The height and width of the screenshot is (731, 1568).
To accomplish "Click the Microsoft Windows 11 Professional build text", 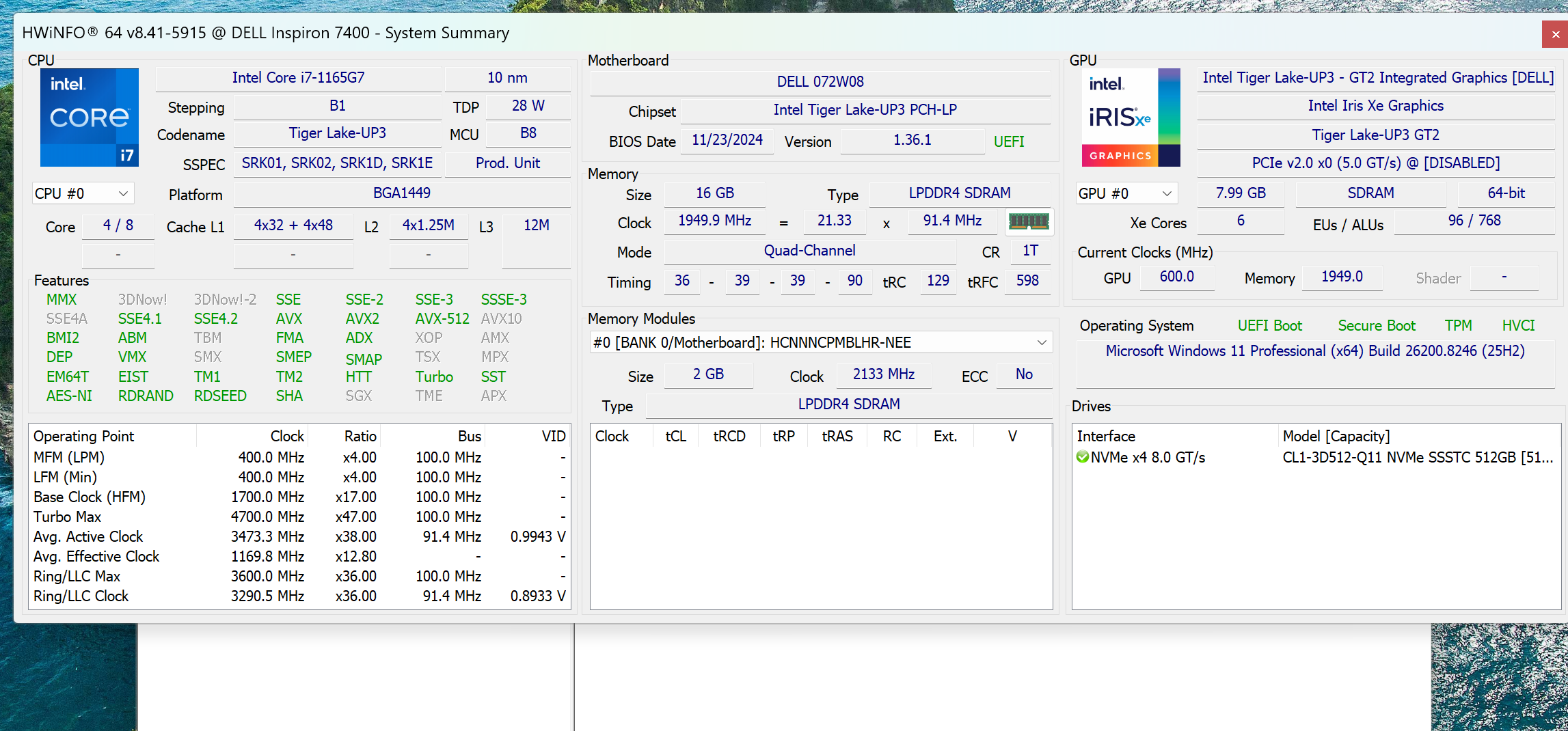I will pos(1315,351).
